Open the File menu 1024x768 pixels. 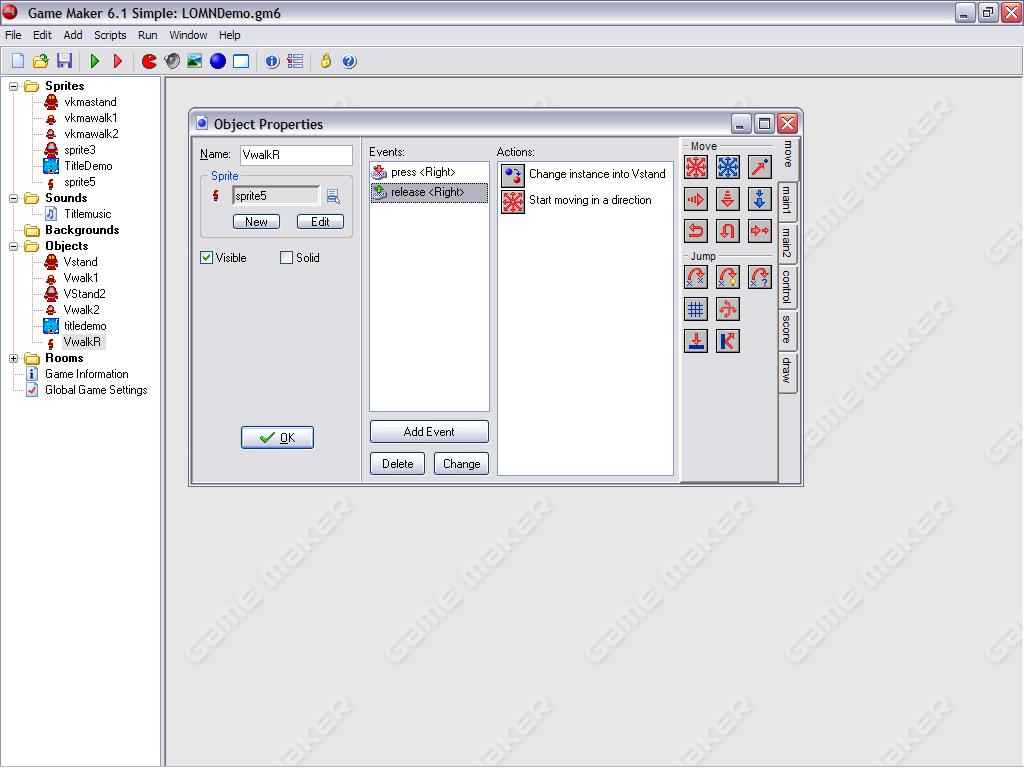tap(13, 35)
